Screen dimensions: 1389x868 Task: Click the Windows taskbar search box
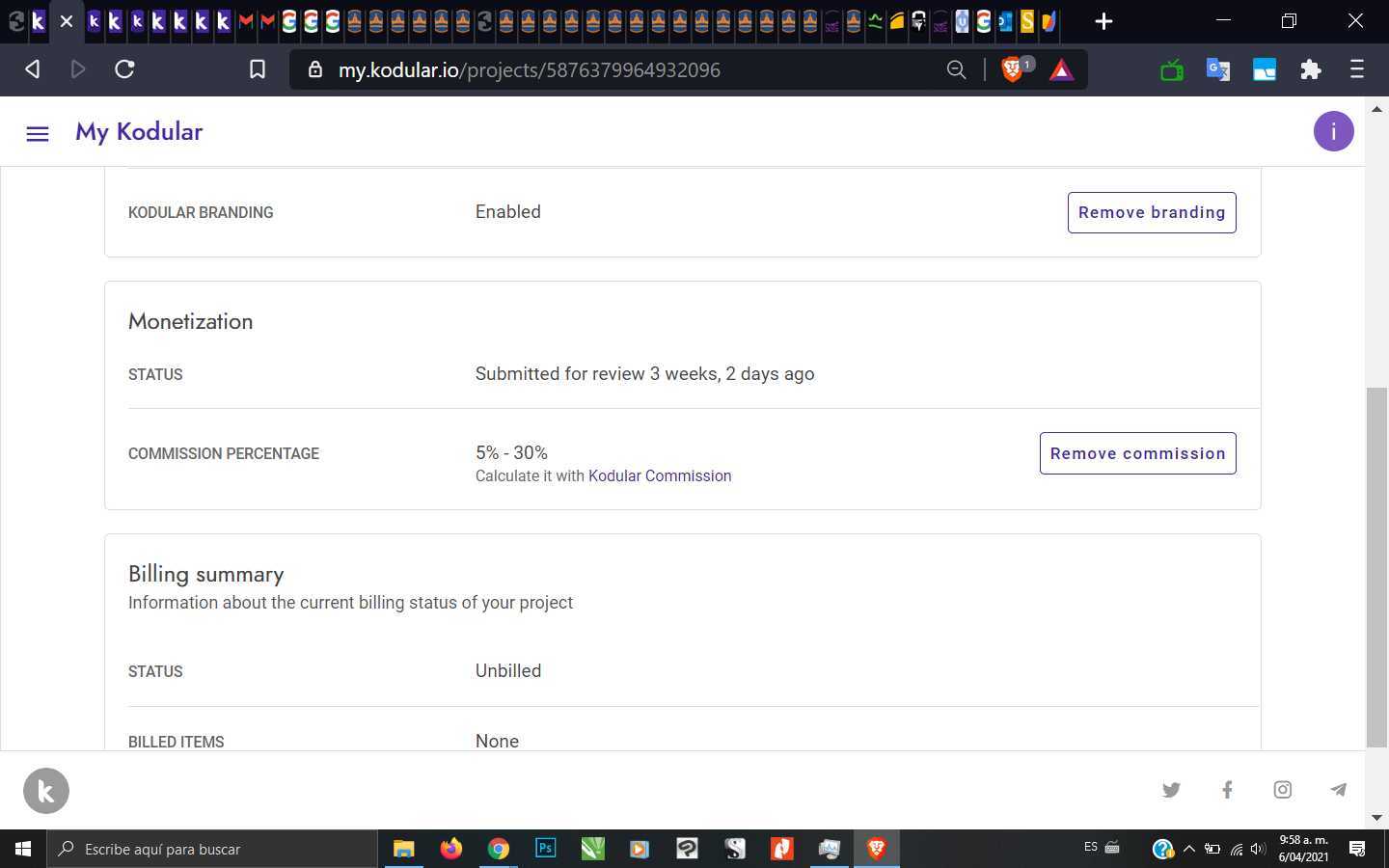click(212, 849)
